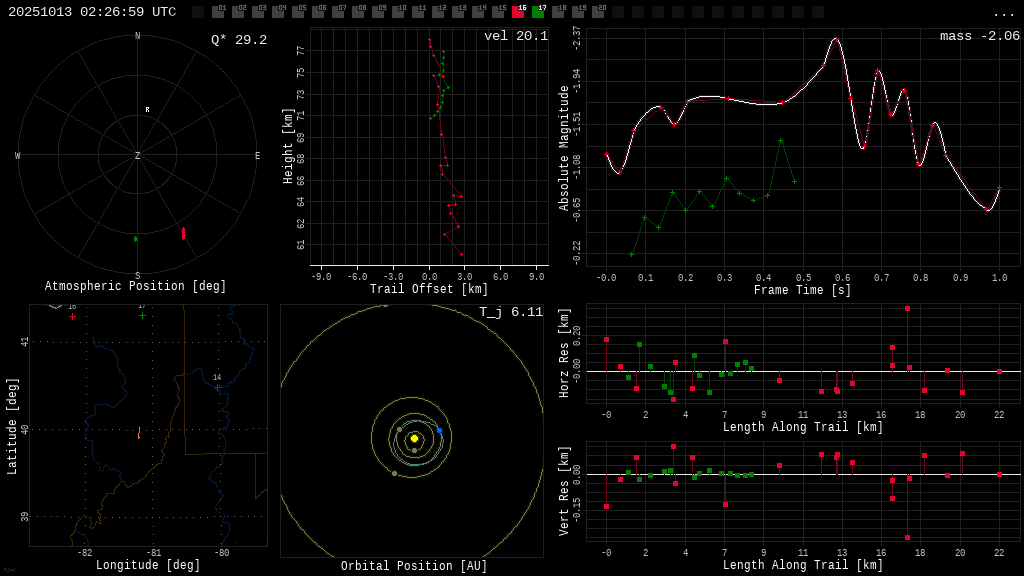Click the green station 17 cross on the map
The width and height of the screenshot is (1024, 576).
tap(142, 316)
